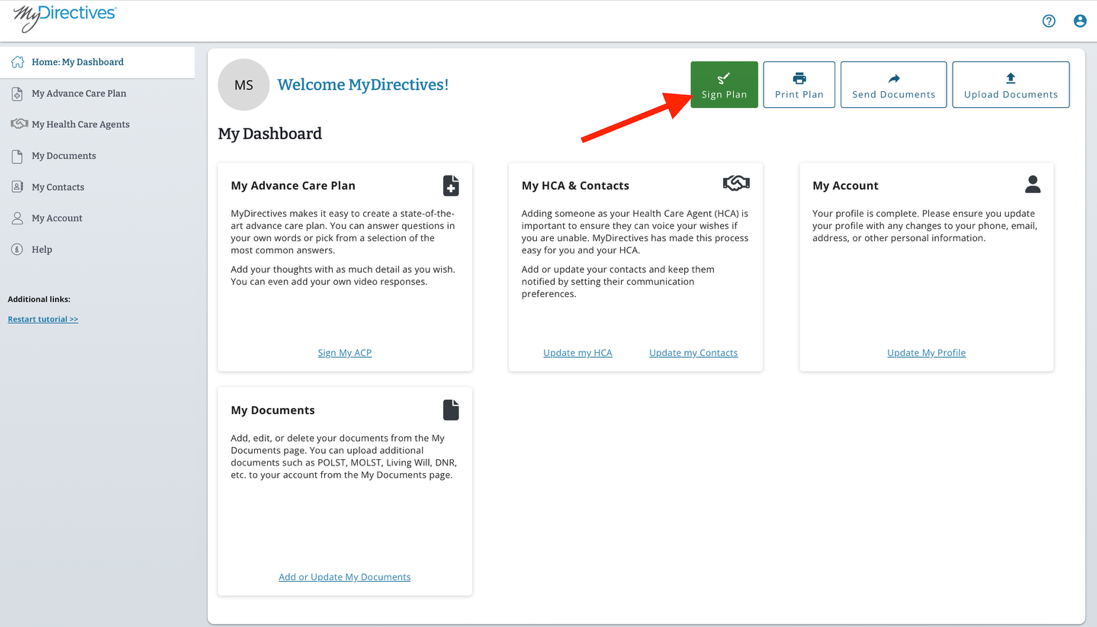Click the My HCA & Contacts card title

click(575, 185)
